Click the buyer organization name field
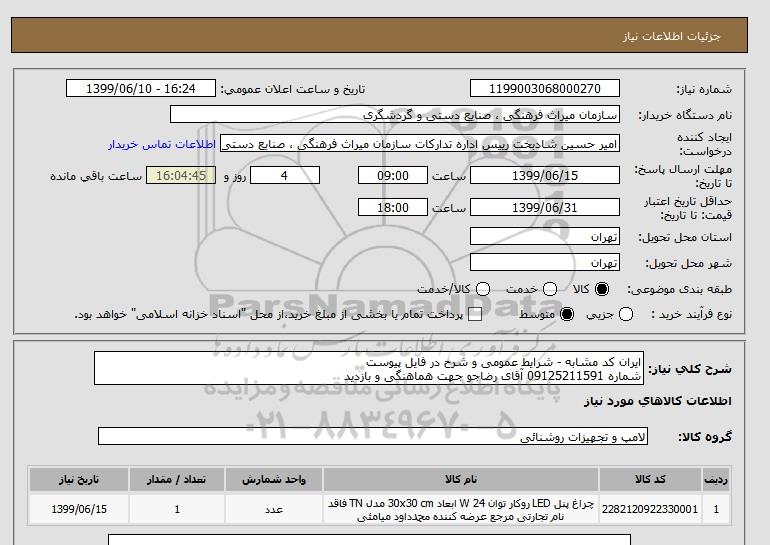The width and height of the screenshot is (770, 545). click(x=395, y=114)
